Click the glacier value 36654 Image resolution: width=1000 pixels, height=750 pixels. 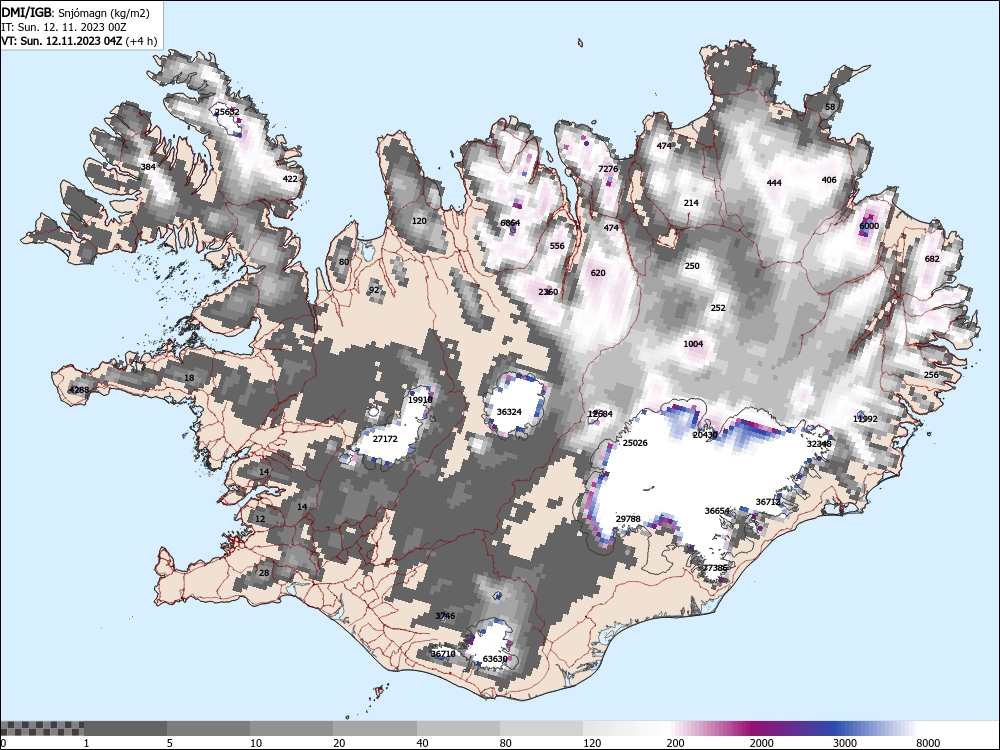717,511
